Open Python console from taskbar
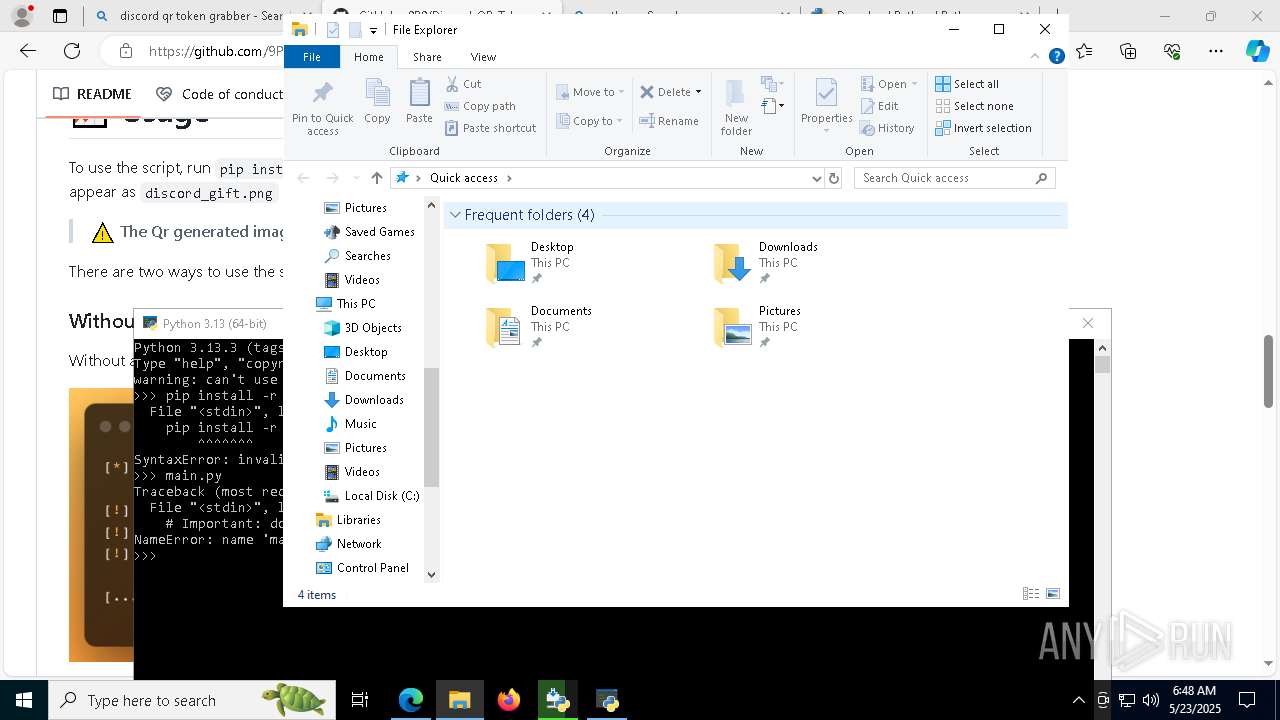 [607, 700]
